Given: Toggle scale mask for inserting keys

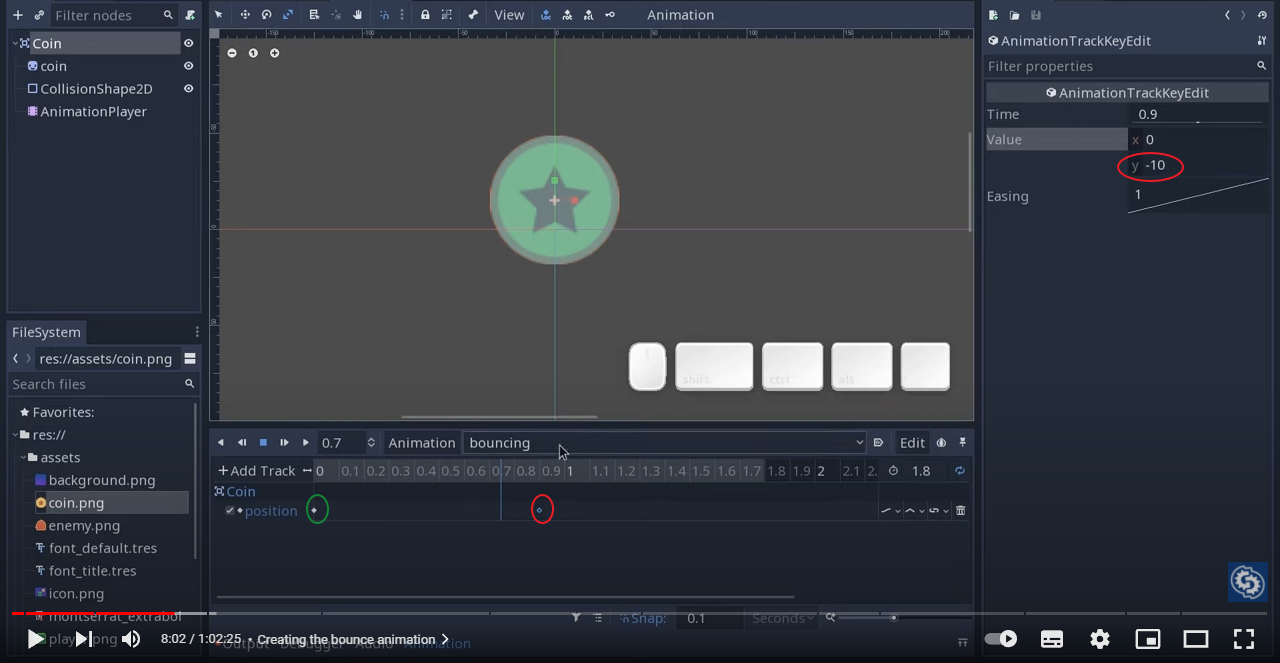Looking at the screenshot, I should [x=589, y=15].
